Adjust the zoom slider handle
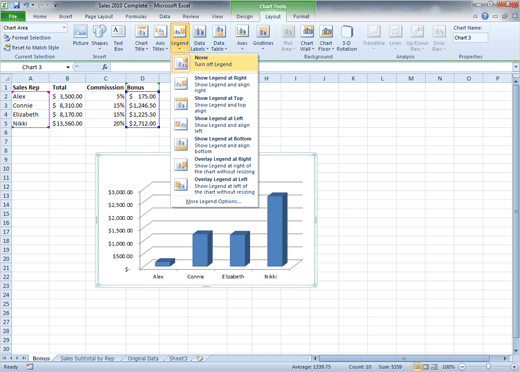 pyautogui.click(x=488, y=367)
